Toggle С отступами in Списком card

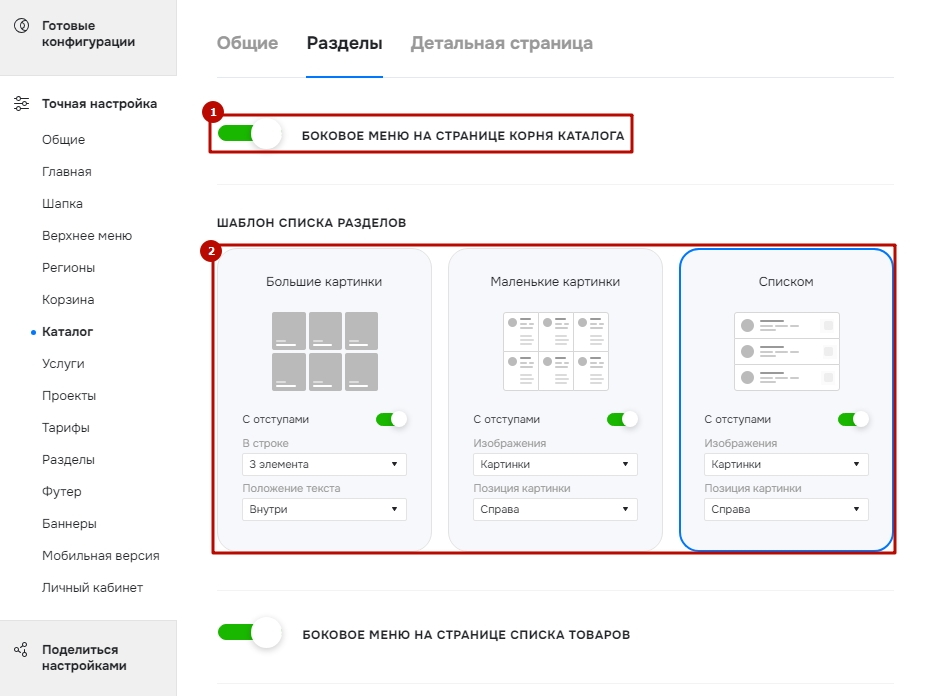[853, 419]
